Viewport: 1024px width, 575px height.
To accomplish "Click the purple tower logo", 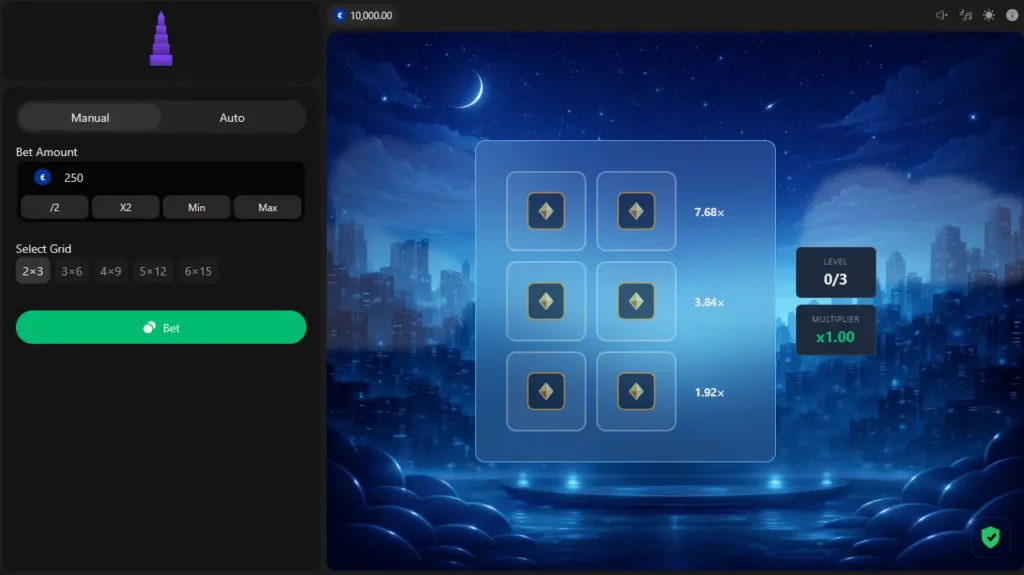I will tap(161, 39).
